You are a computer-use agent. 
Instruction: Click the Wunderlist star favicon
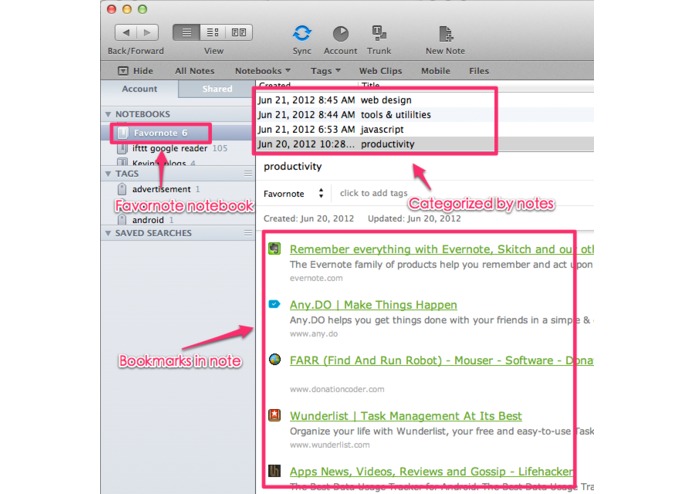275,415
